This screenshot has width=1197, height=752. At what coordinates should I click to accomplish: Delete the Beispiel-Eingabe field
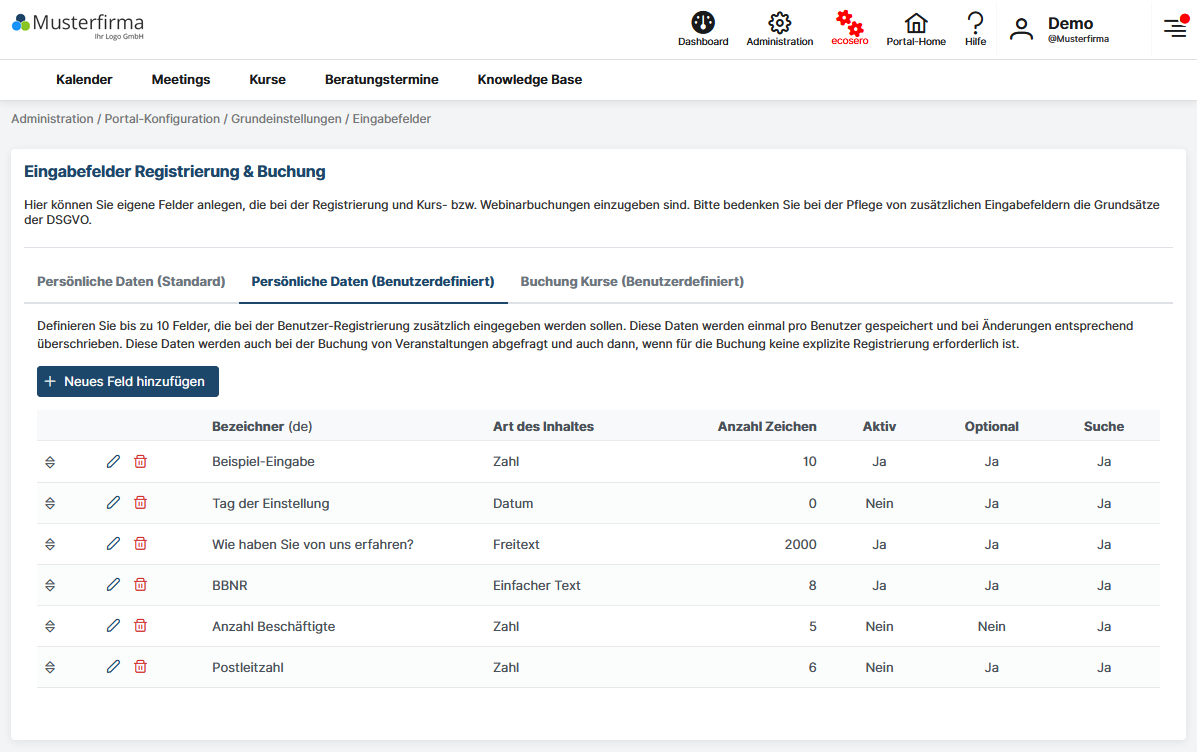pyautogui.click(x=140, y=461)
